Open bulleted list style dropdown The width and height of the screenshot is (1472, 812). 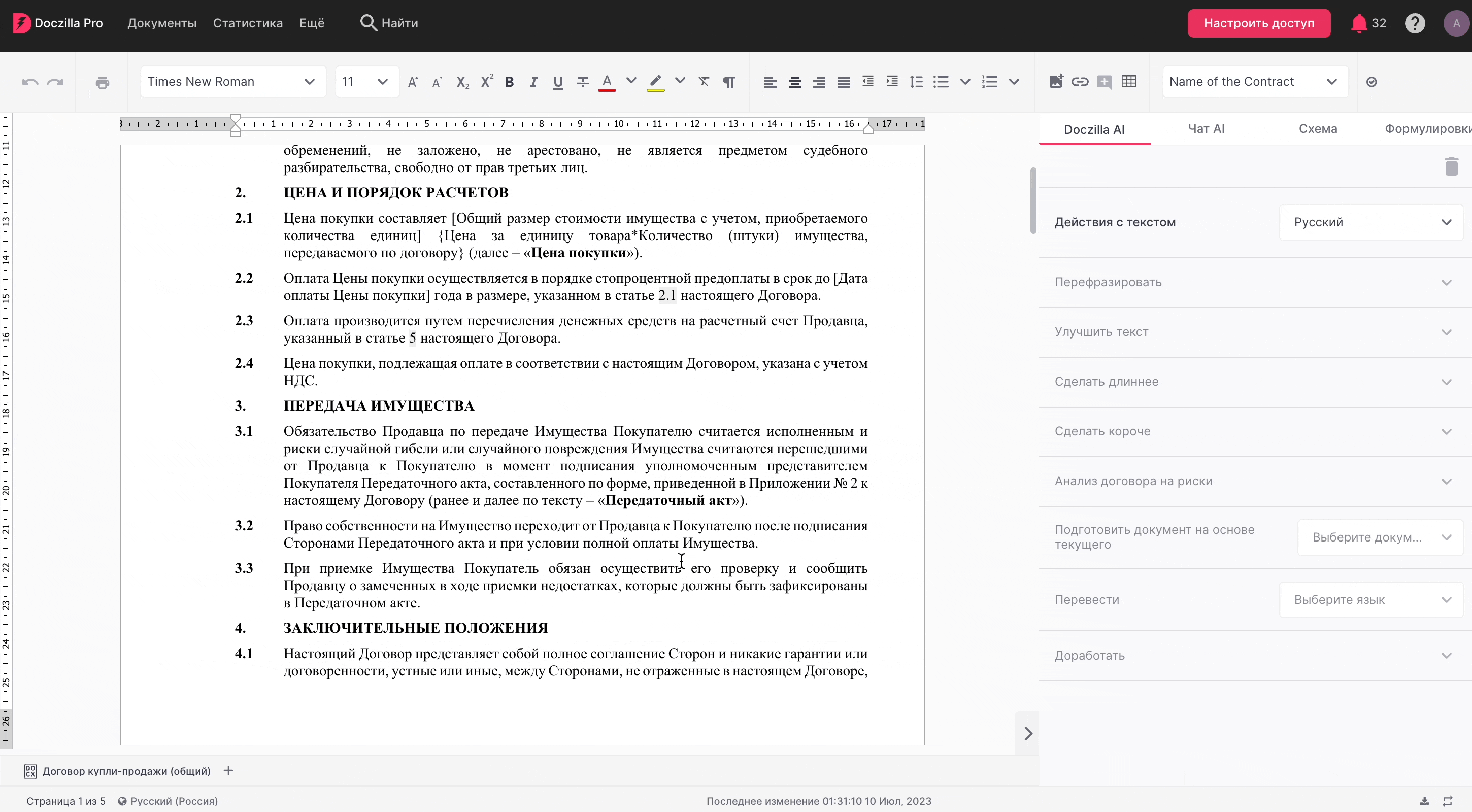[x=965, y=82]
